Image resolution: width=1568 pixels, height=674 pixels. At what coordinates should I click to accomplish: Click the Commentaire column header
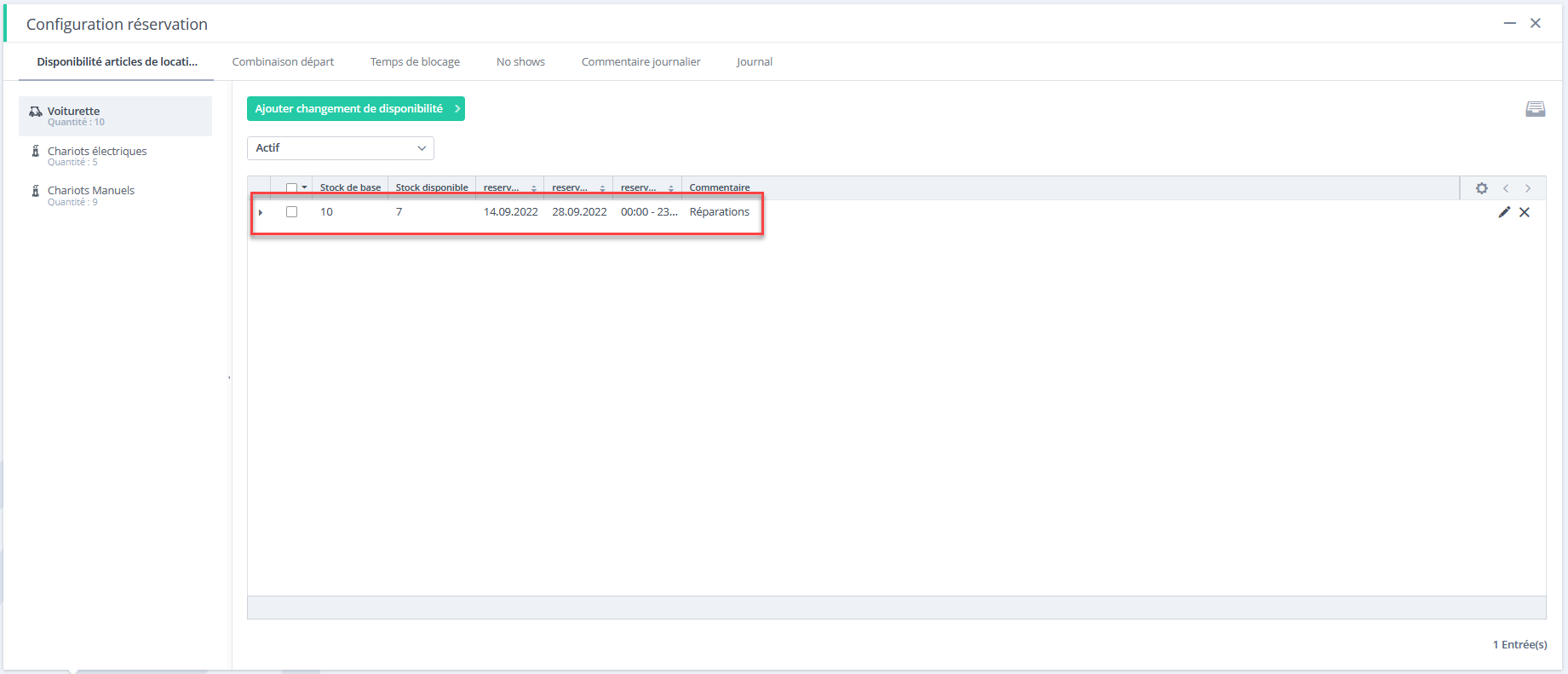pyautogui.click(x=720, y=187)
